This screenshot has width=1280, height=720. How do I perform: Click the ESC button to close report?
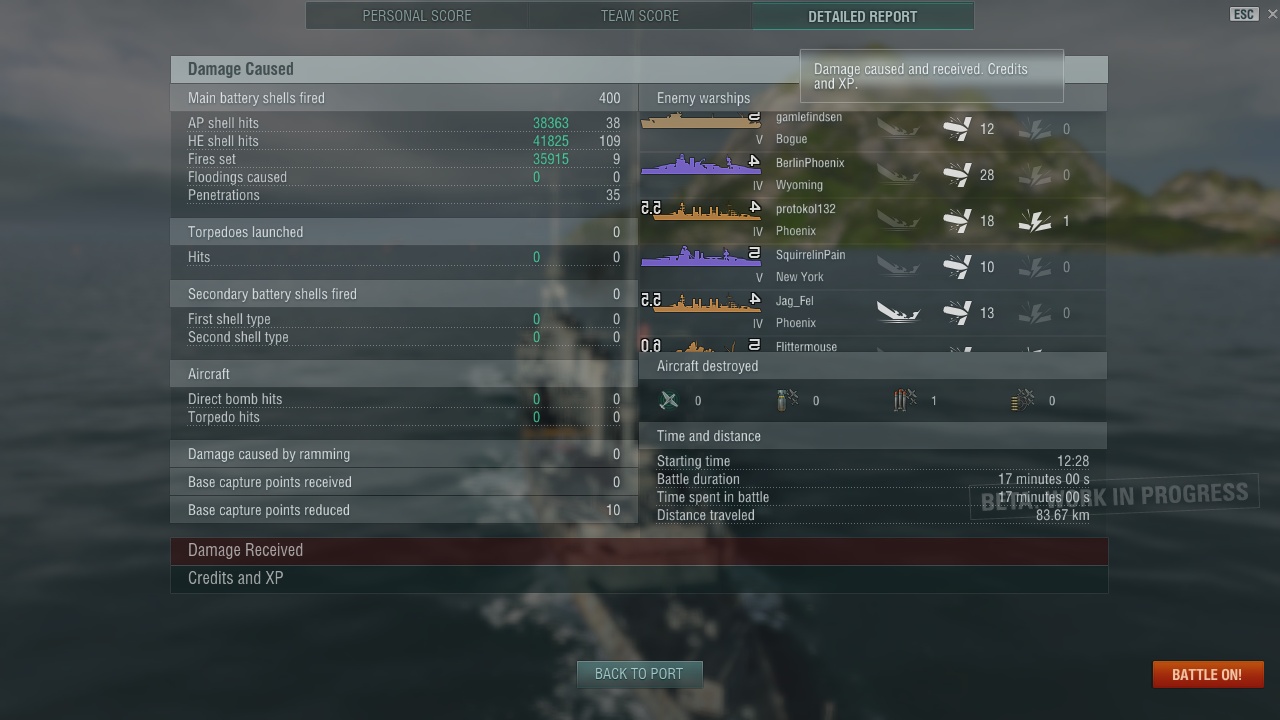point(1244,14)
